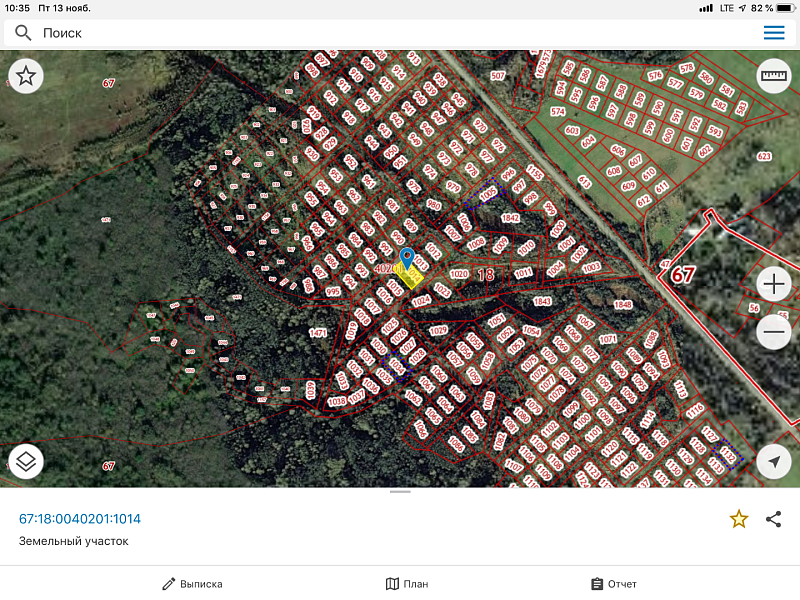The image size is (800, 600).
Task: Select parcel 1471 on the map
Action: tap(318, 332)
